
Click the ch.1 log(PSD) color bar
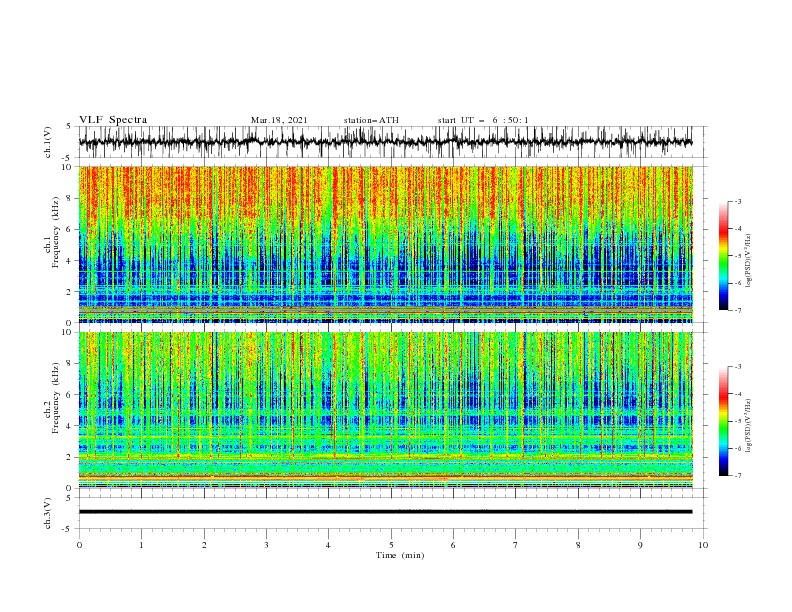click(723, 256)
